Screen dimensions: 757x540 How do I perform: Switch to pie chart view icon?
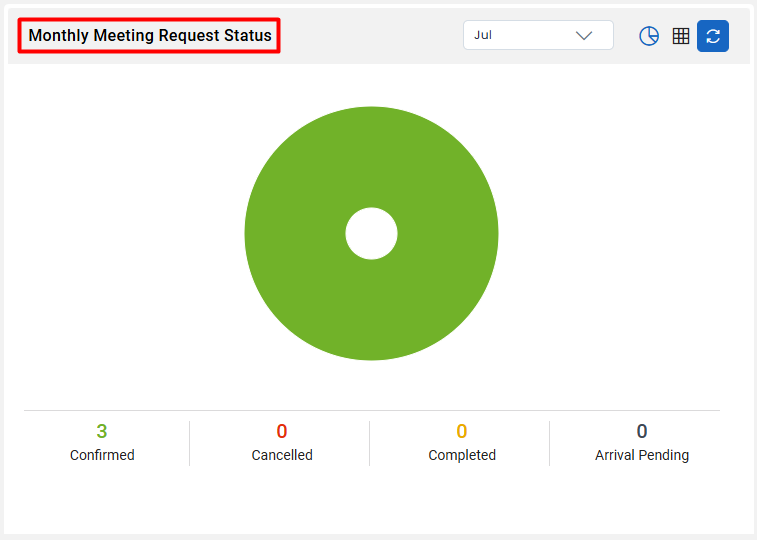point(649,36)
